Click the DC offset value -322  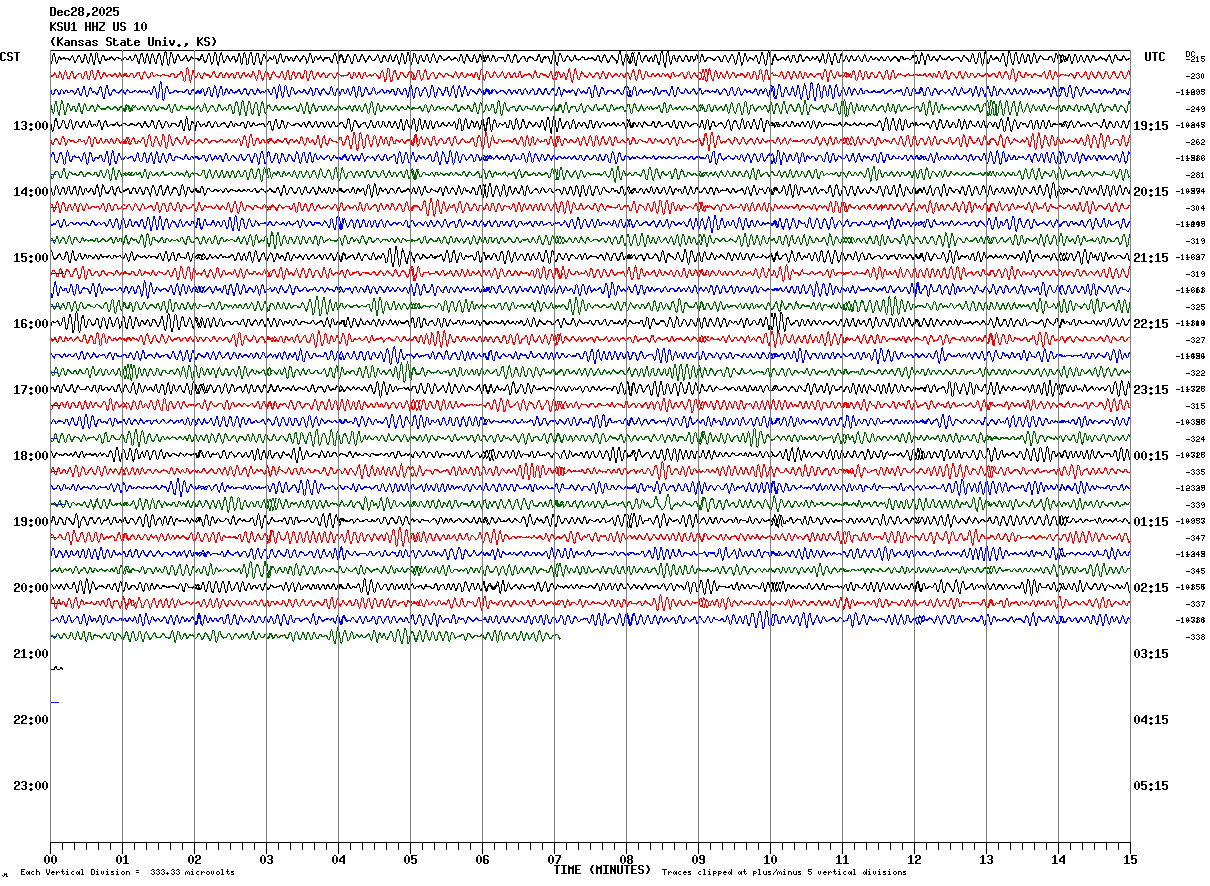click(1195, 373)
